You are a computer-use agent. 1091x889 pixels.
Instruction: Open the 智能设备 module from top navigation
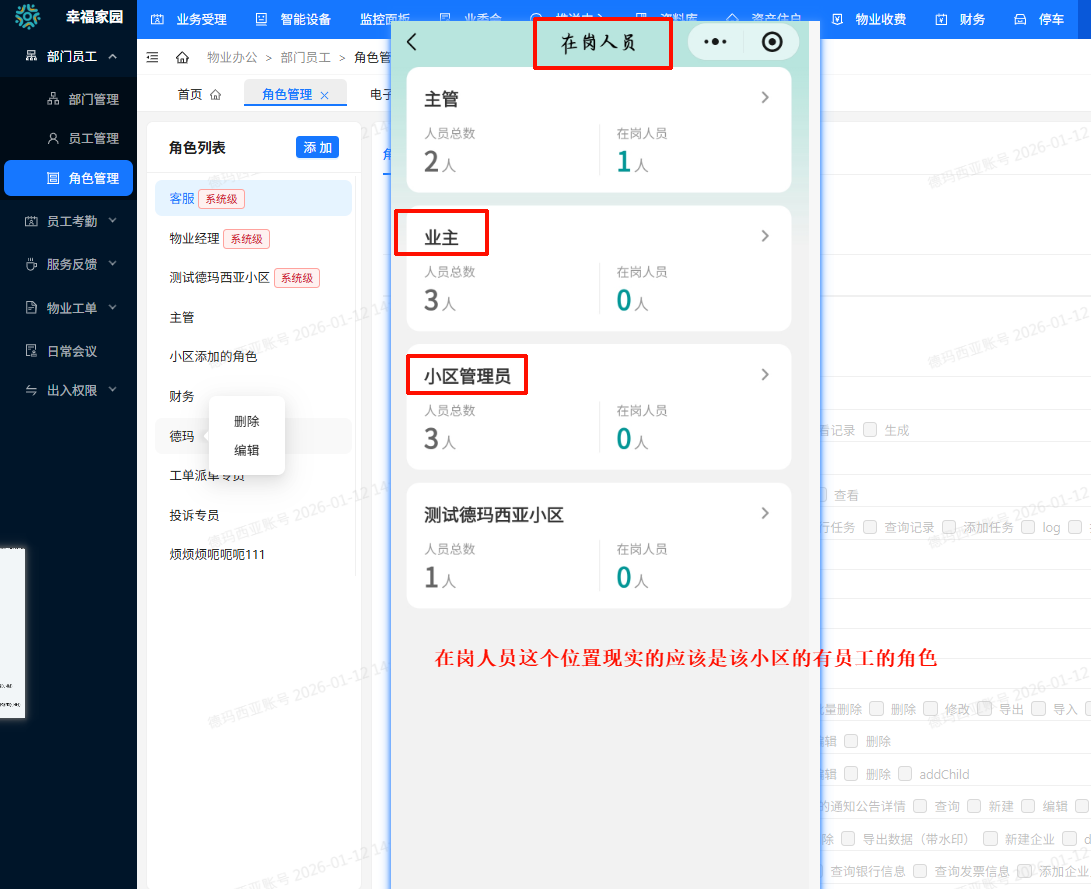click(x=299, y=18)
